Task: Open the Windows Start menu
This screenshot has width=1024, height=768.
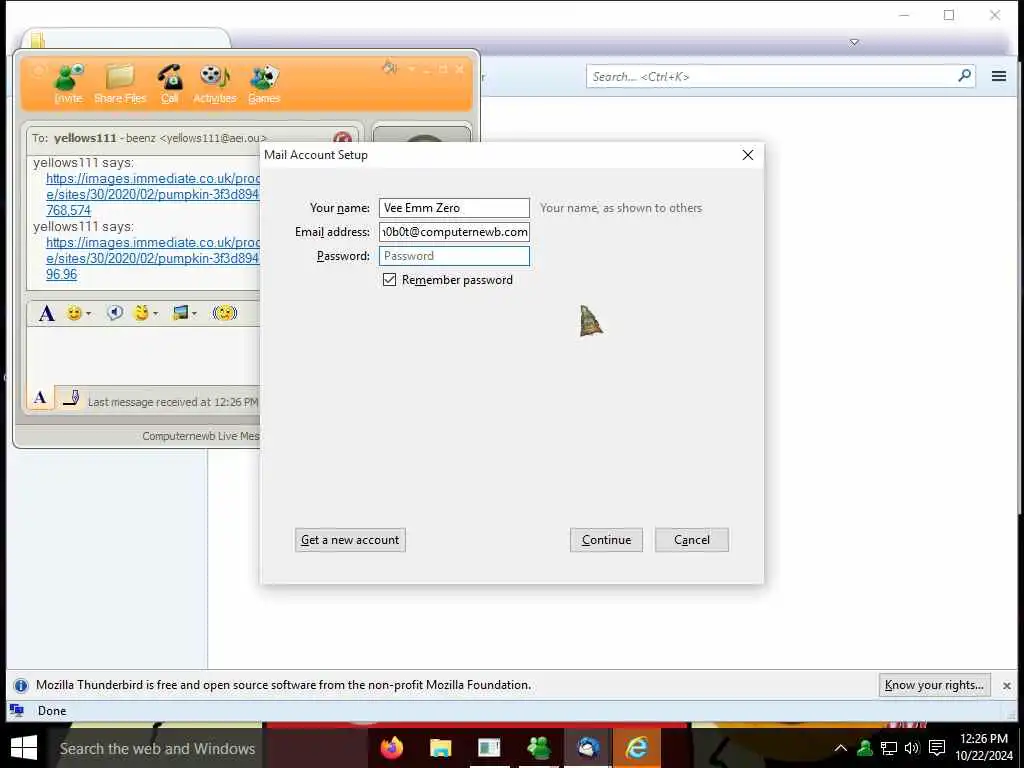Action: [x=24, y=748]
